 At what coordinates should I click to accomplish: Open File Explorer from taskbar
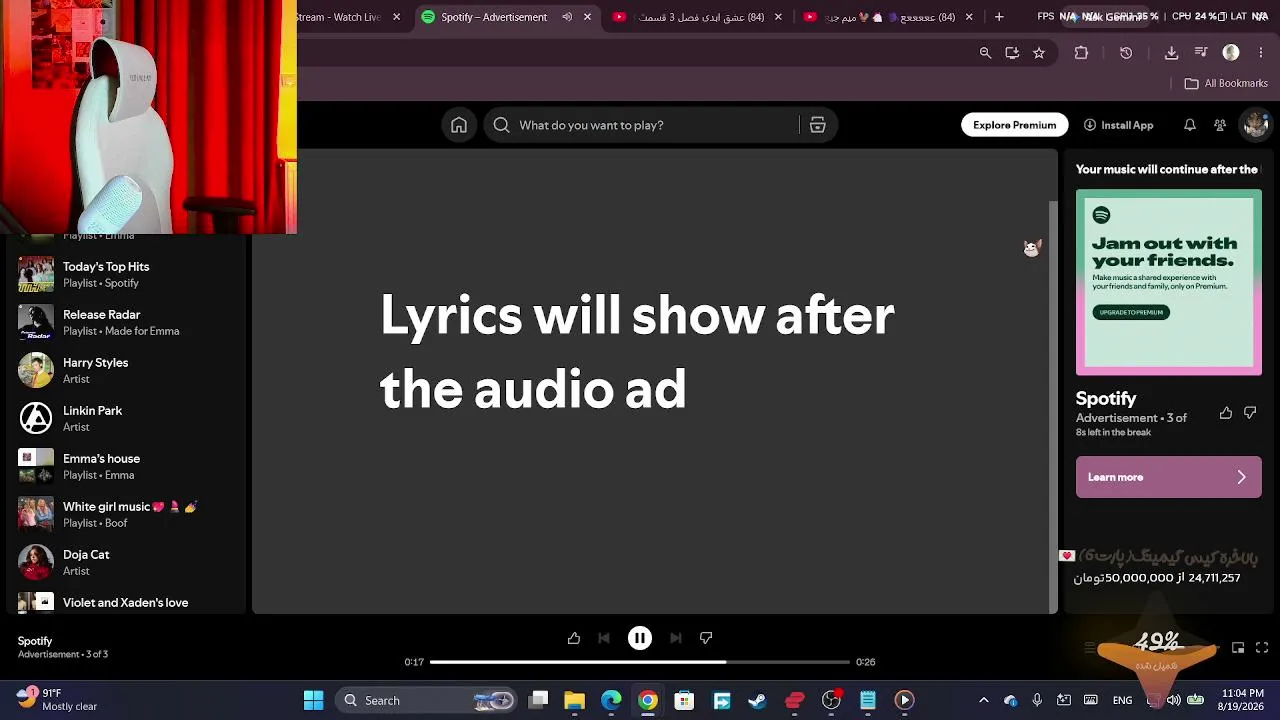574,700
